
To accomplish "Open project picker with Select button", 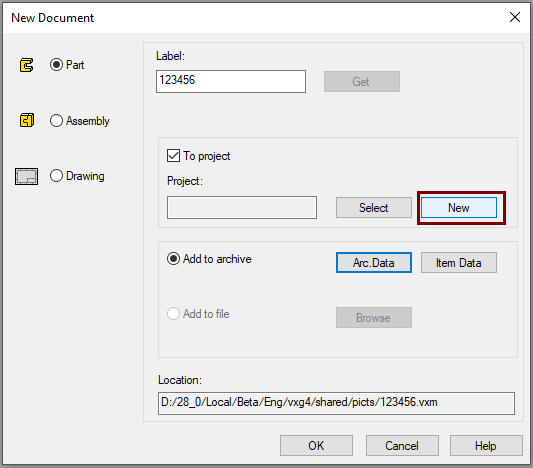I will click(374, 208).
